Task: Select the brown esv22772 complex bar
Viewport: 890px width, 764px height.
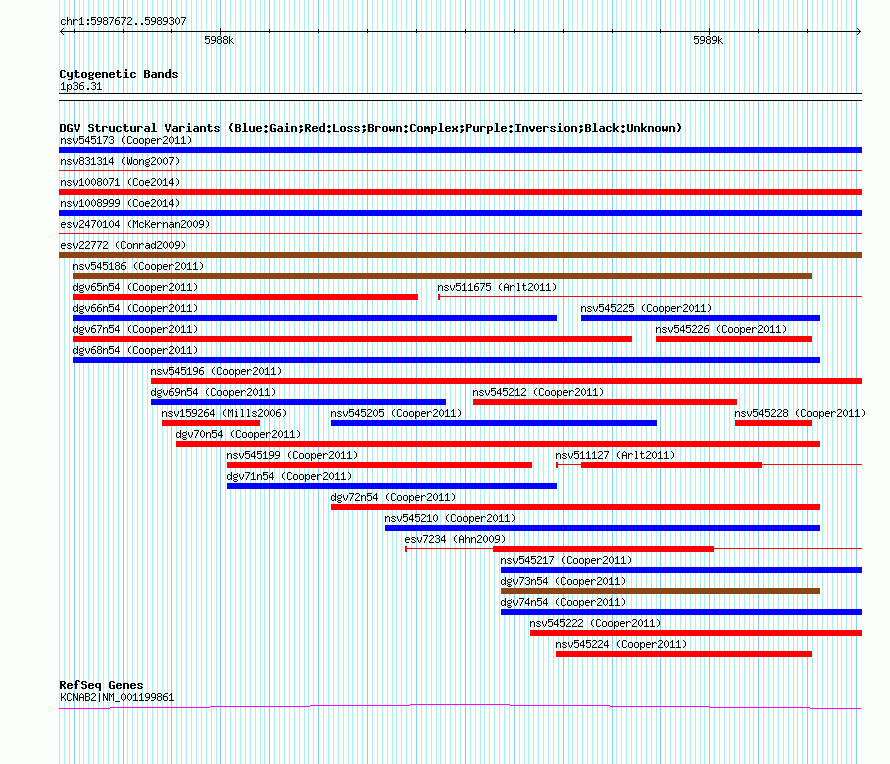Action: 460,255
